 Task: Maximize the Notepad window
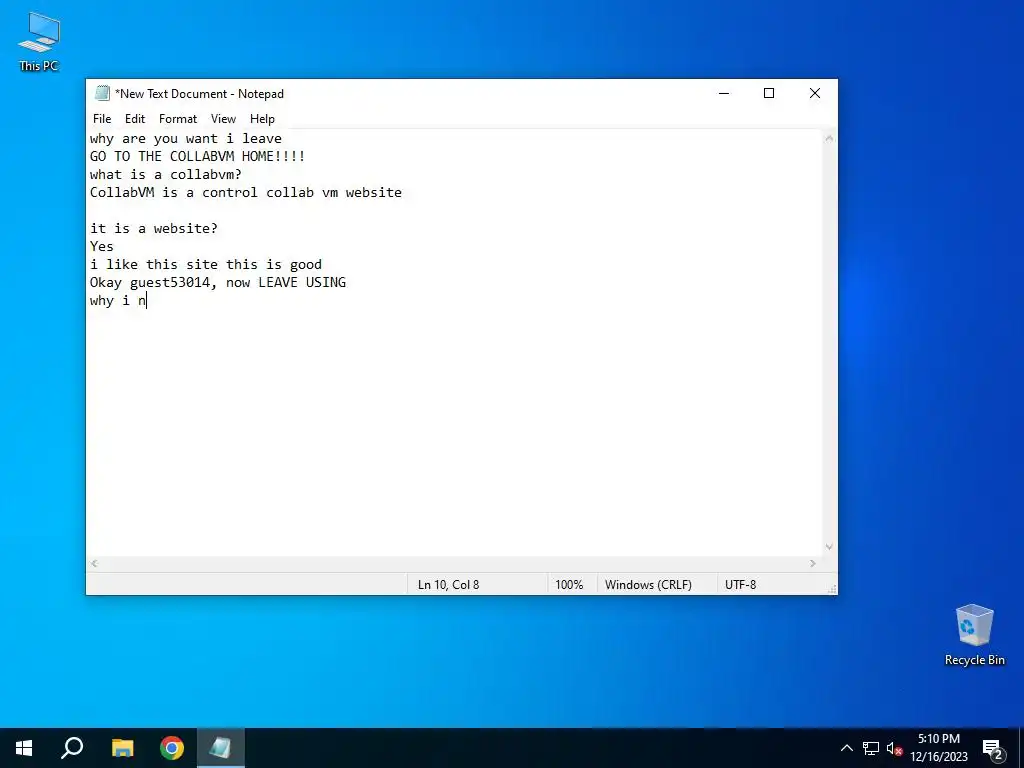pos(769,93)
